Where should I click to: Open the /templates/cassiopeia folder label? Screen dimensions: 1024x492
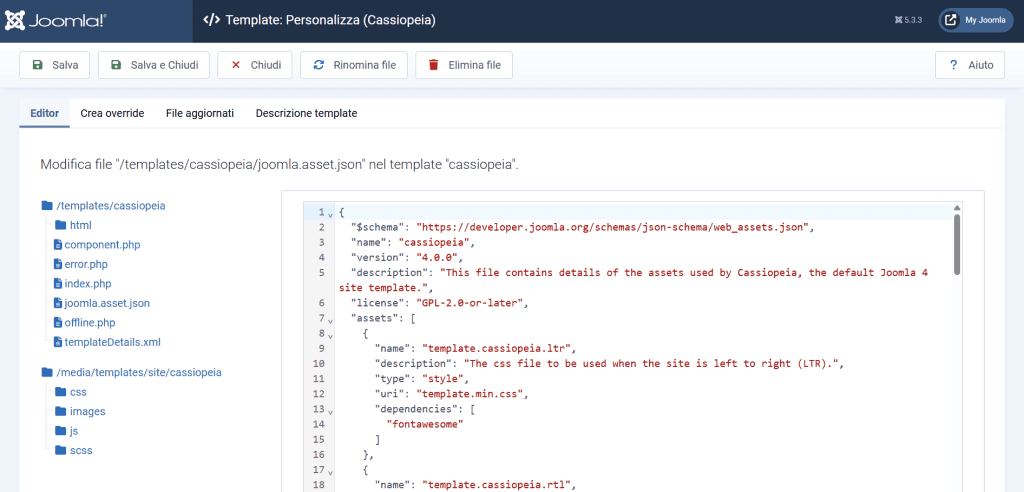(x=111, y=206)
